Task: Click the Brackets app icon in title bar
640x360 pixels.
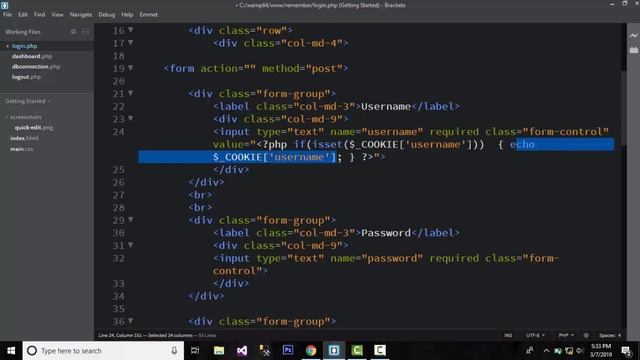Action: coord(4,5)
